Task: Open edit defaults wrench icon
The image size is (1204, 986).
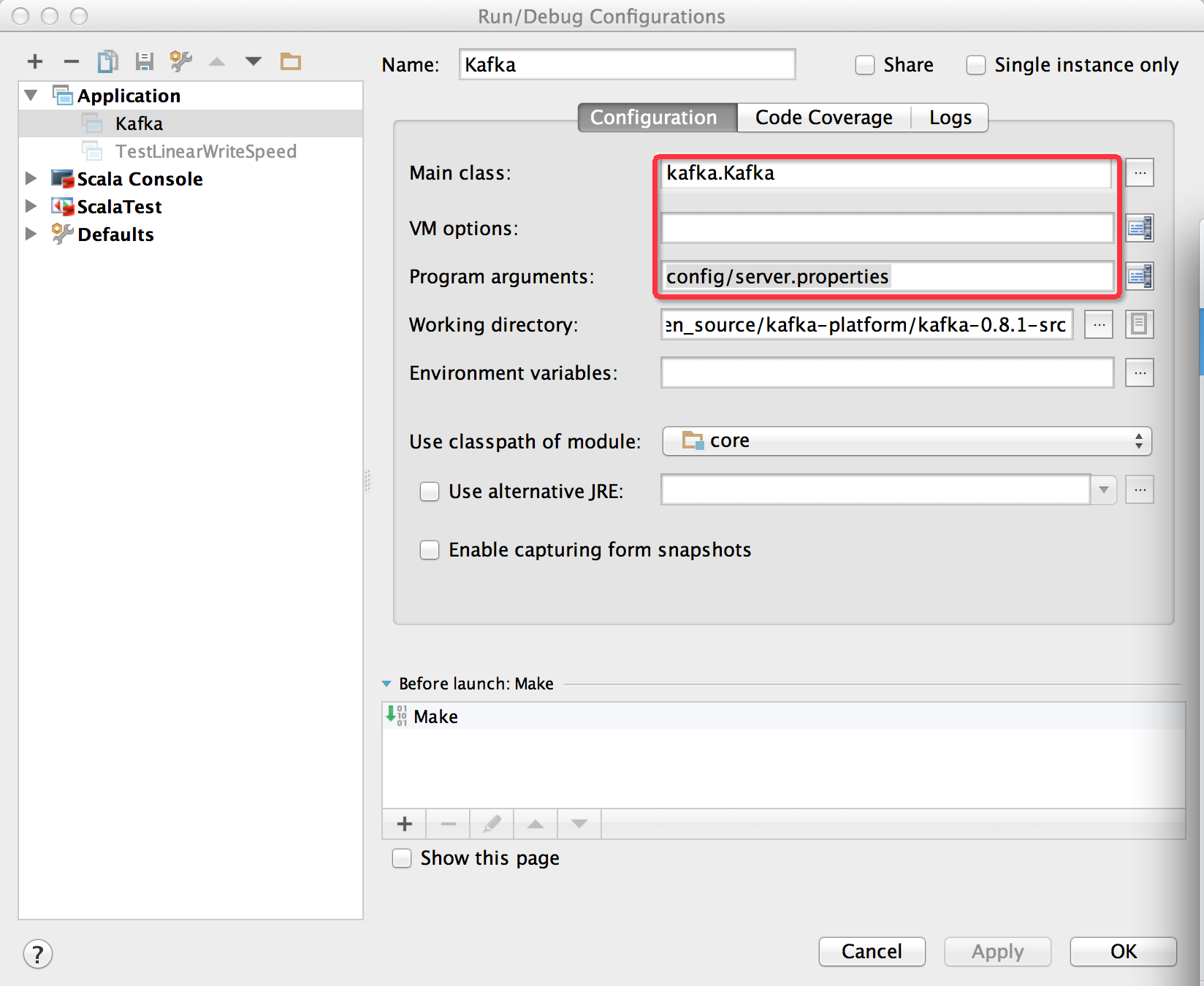Action: point(180,62)
